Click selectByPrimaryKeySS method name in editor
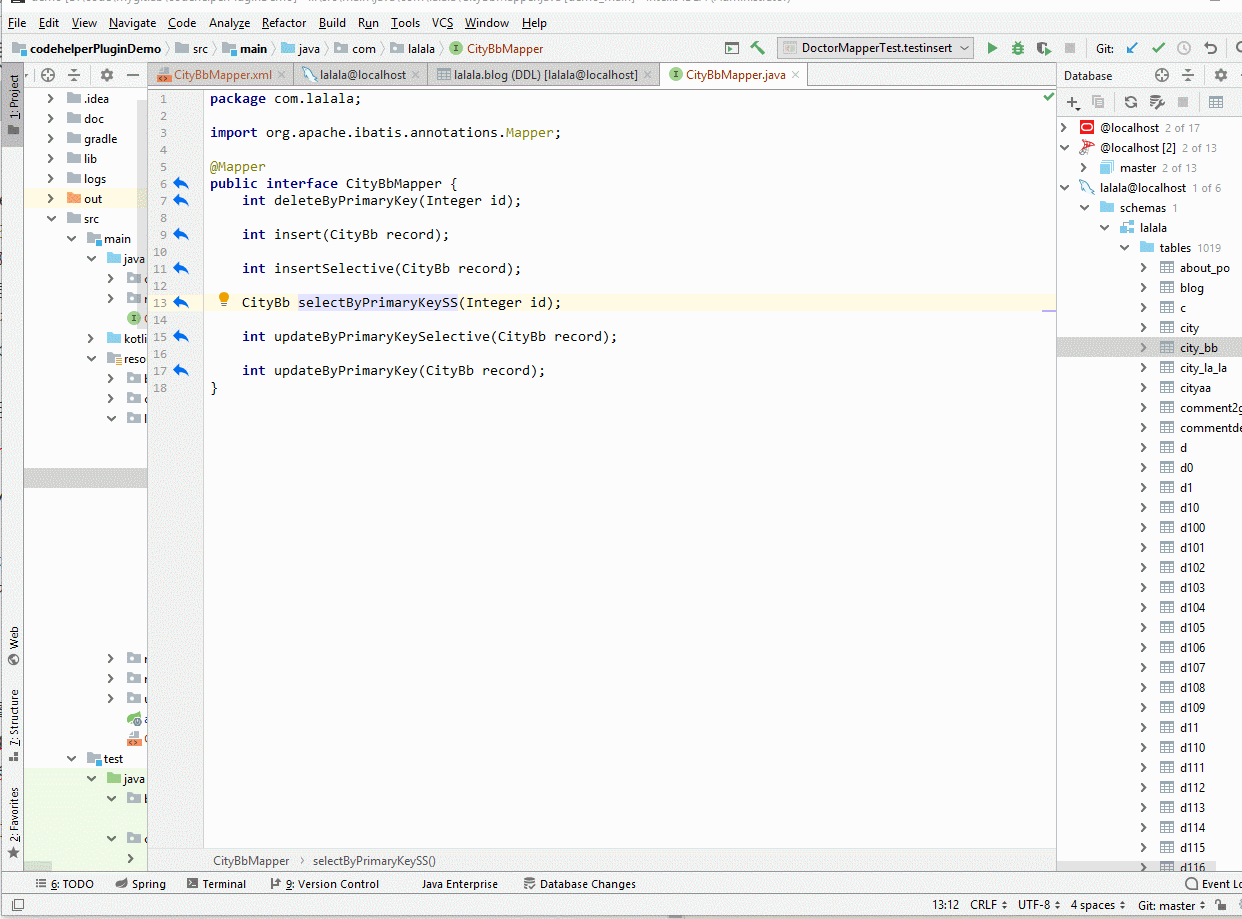 click(x=378, y=302)
